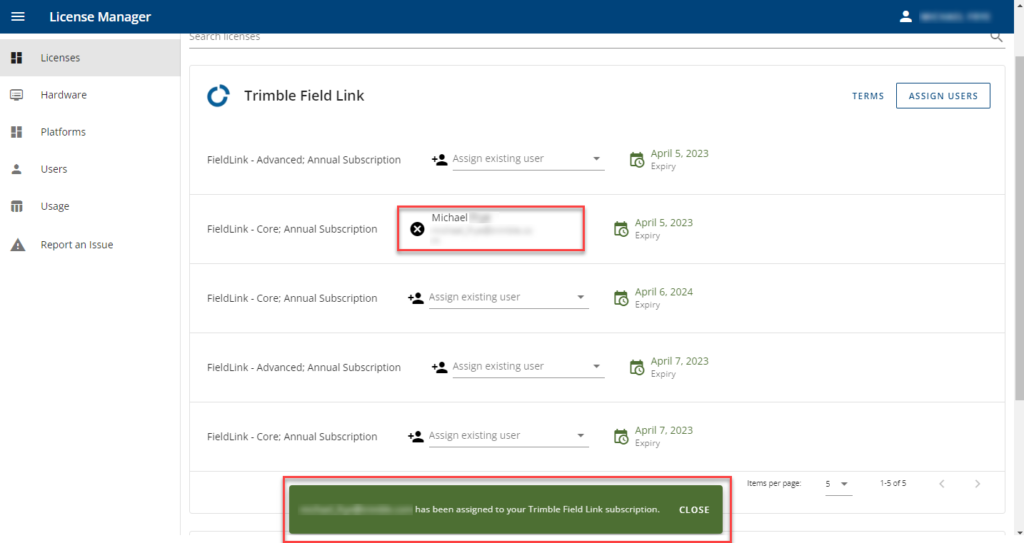Click the assigned user name Michael
Image resolution: width=1024 pixels, height=543 pixels.
point(449,218)
